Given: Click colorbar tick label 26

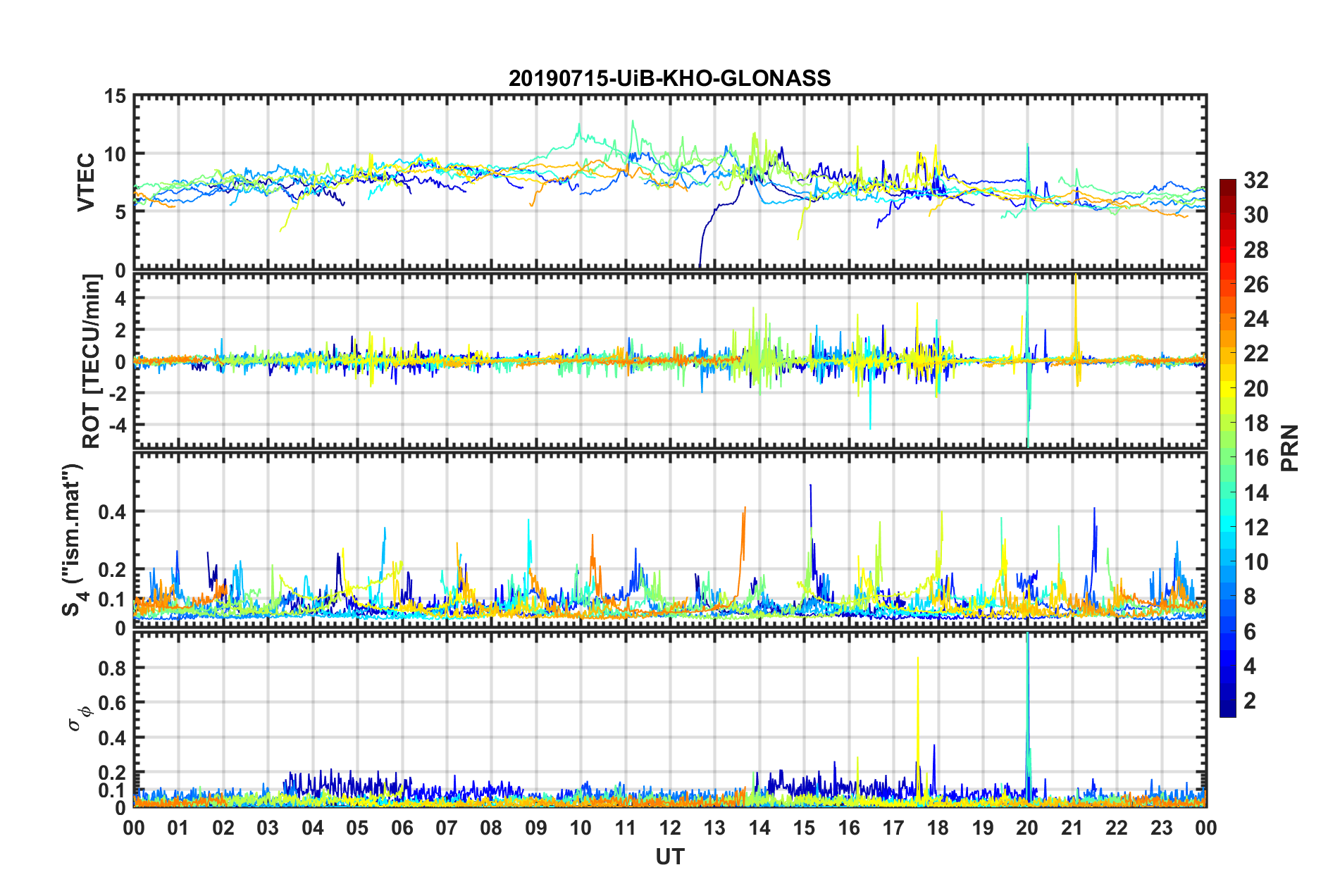Looking at the screenshot, I should 1255,285.
